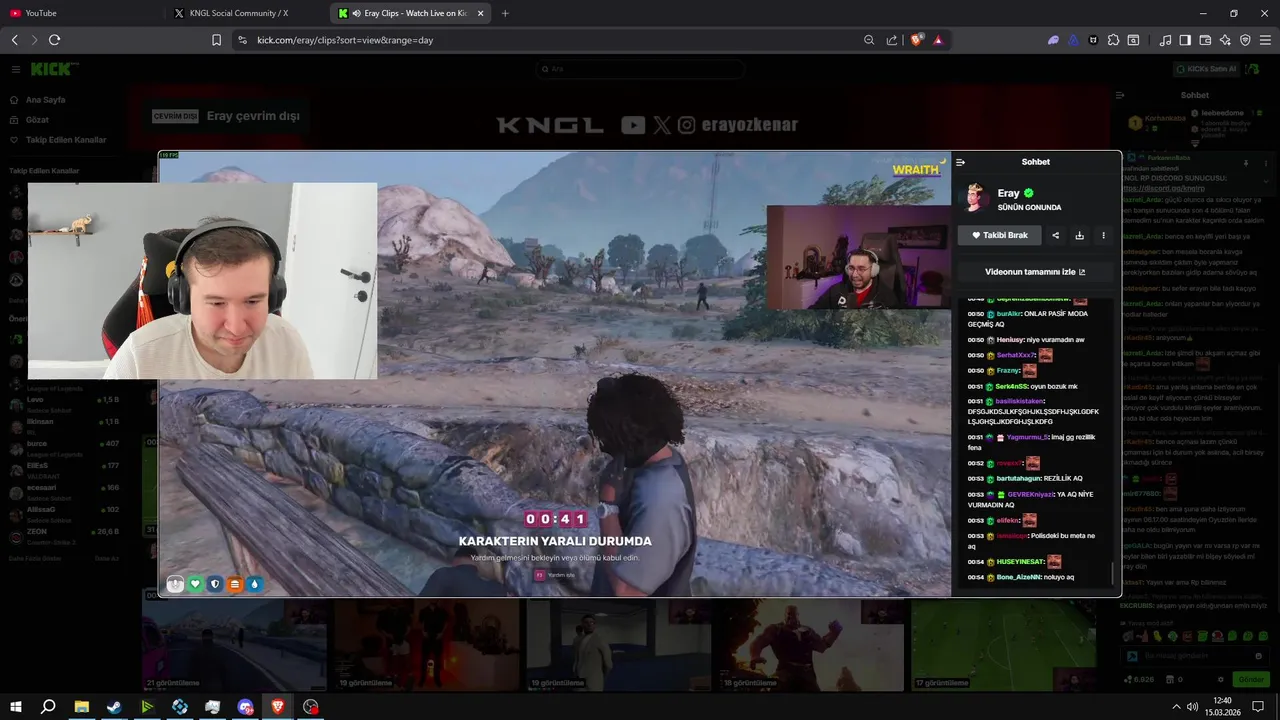This screenshot has height=720, width=1280.
Task: Open the notification center icon
Action: [1258, 706]
